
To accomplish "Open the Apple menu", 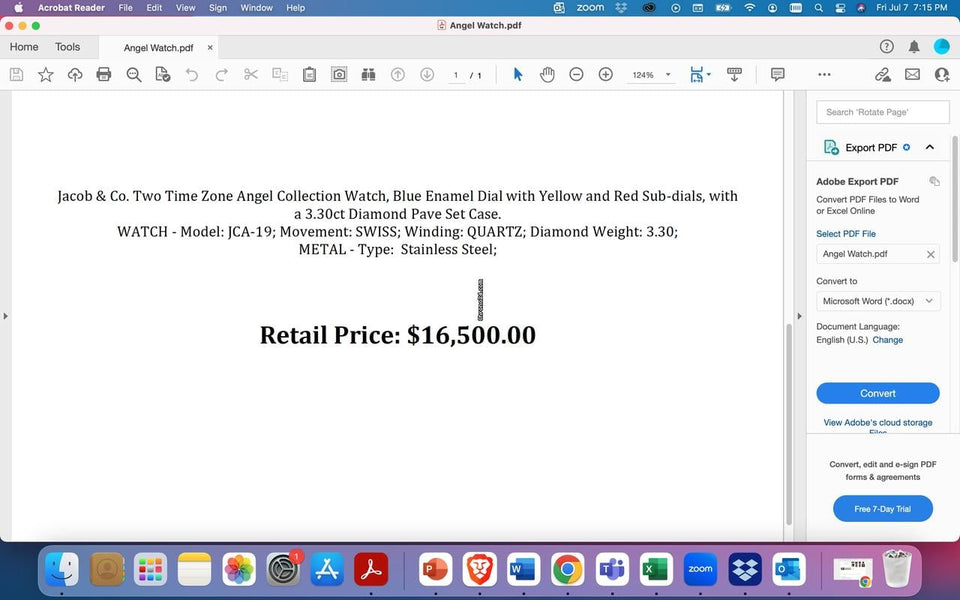I will (x=18, y=8).
